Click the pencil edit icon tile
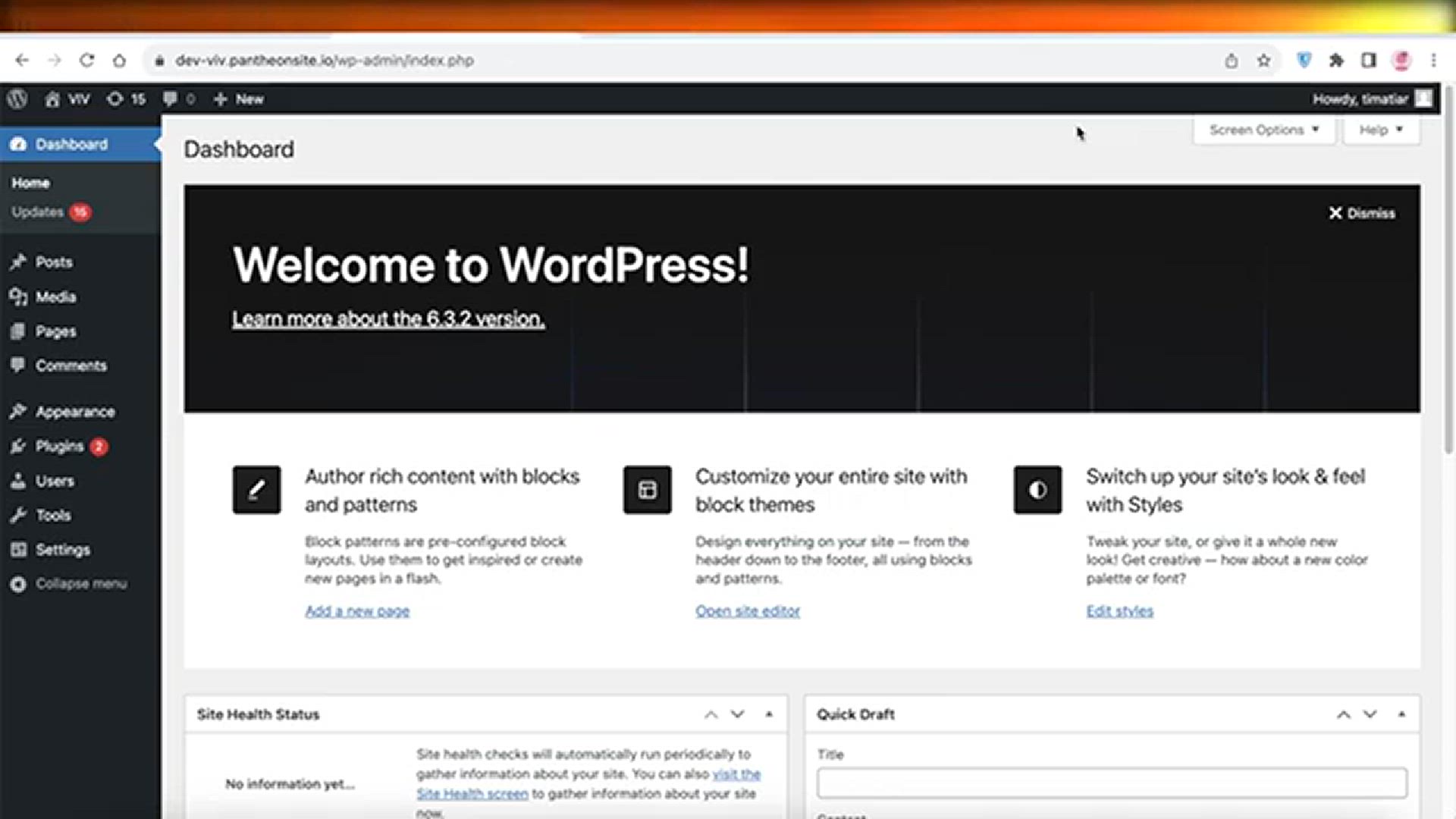 [256, 490]
